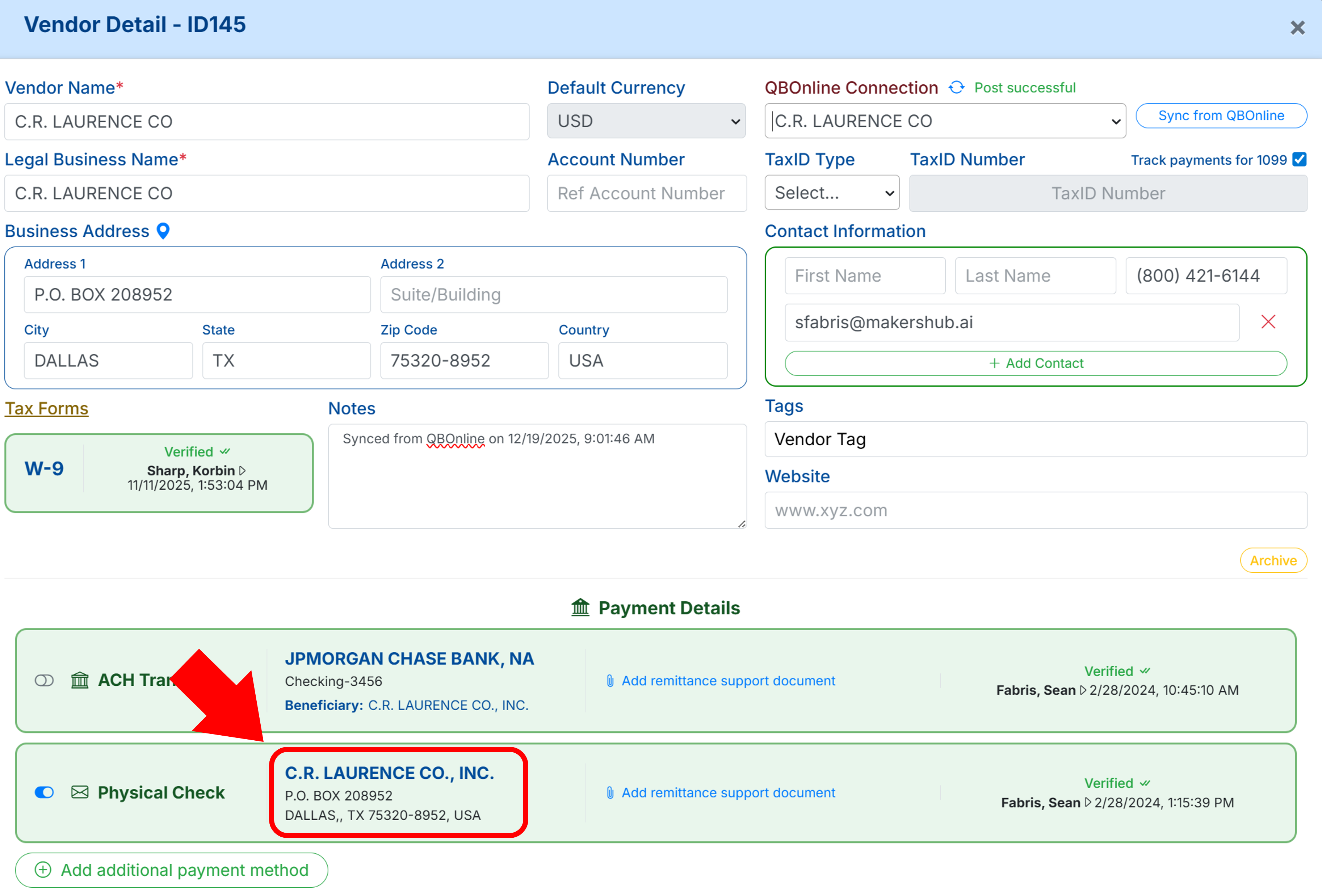The width and height of the screenshot is (1322, 896).
Task: Click the Vendor Tag field
Action: pos(1035,439)
